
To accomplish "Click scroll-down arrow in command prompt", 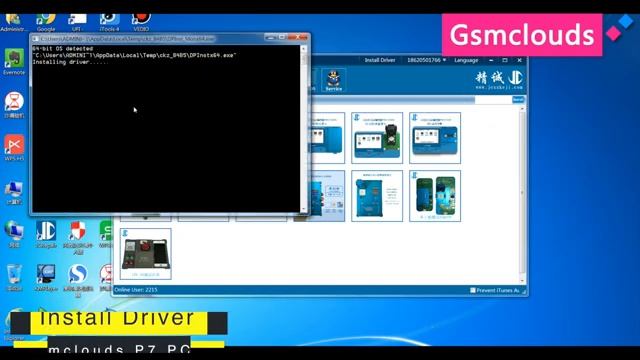I will [303, 209].
